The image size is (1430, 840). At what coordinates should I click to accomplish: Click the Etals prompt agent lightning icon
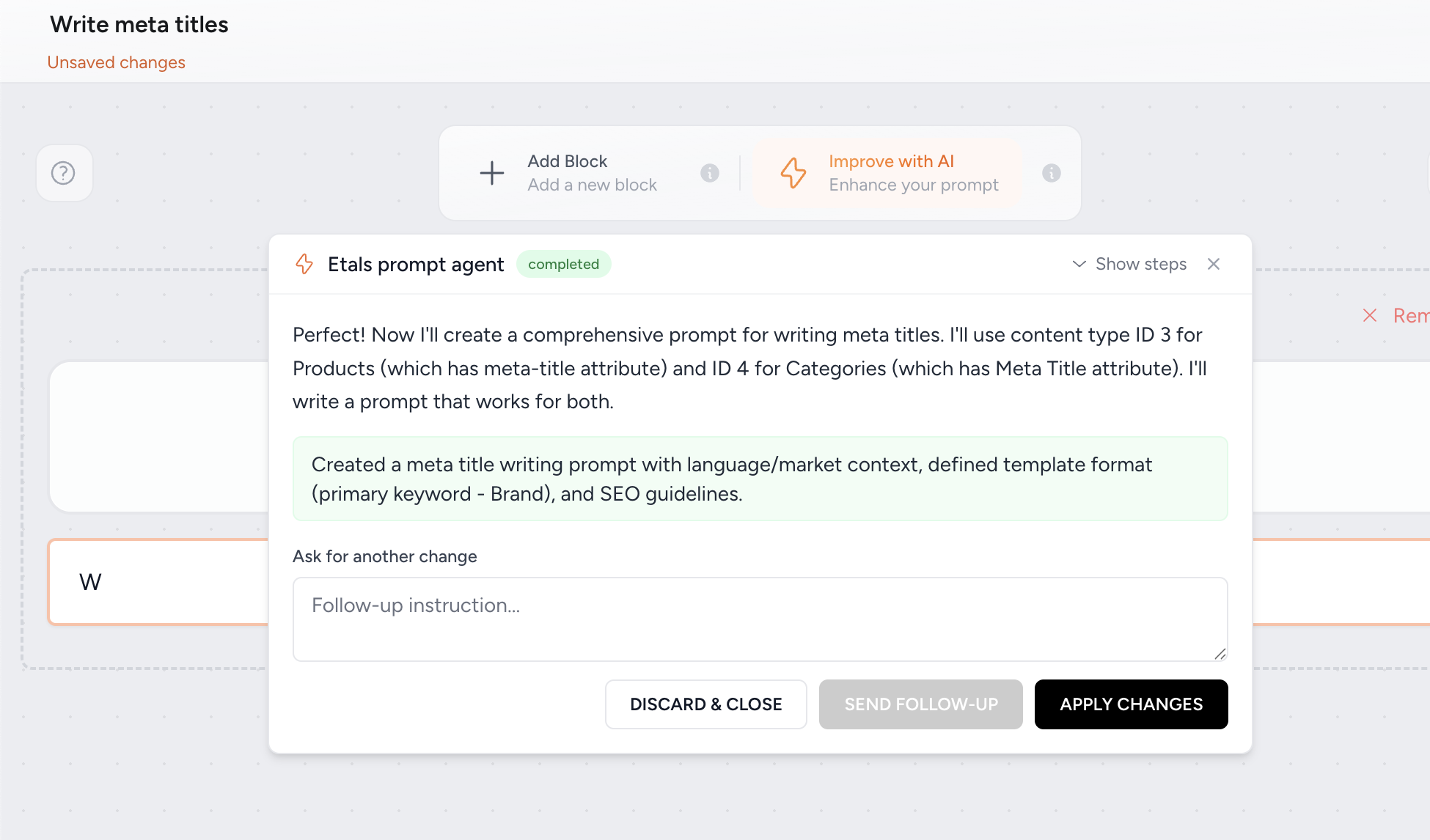point(304,264)
